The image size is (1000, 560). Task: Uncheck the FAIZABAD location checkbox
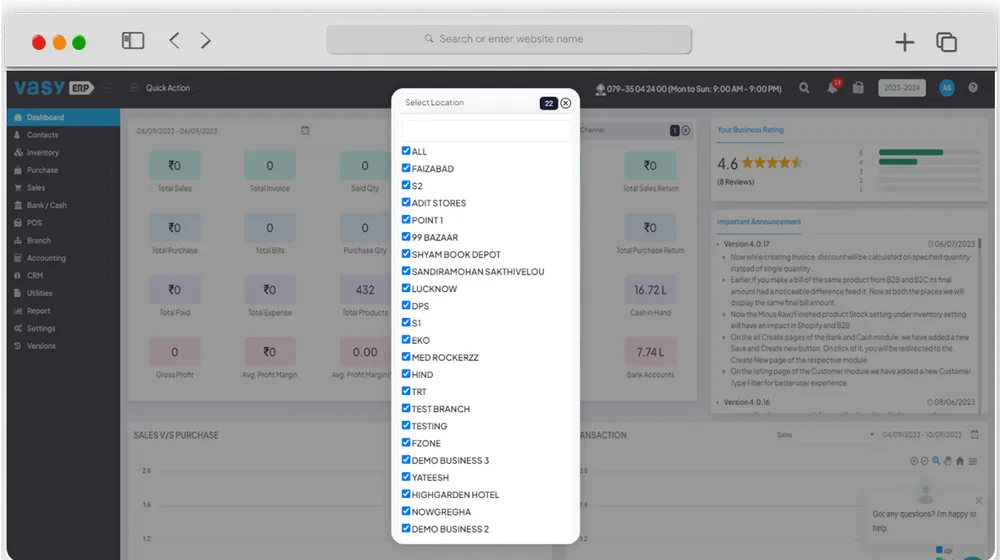pos(406,168)
